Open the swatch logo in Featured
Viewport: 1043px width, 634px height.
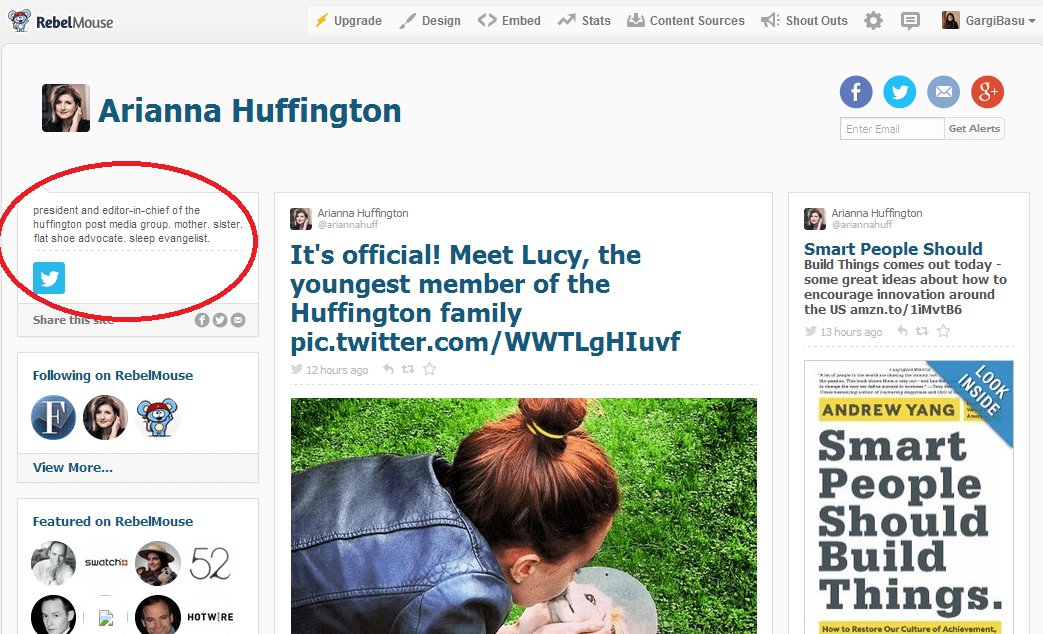coord(105,563)
